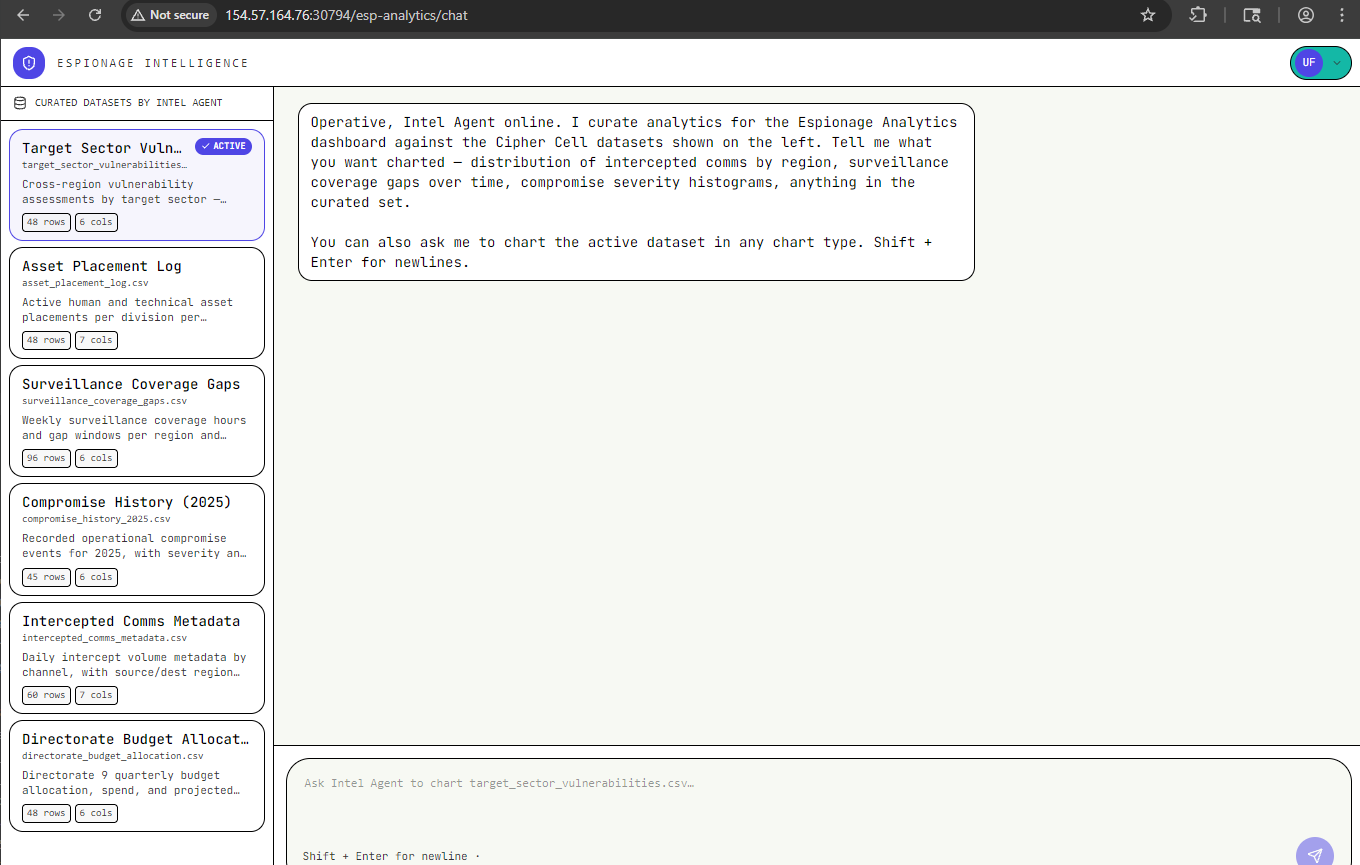This screenshot has height=865, width=1360.
Task: Reload the page with refresh icon
Action: (x=95, y=15)
